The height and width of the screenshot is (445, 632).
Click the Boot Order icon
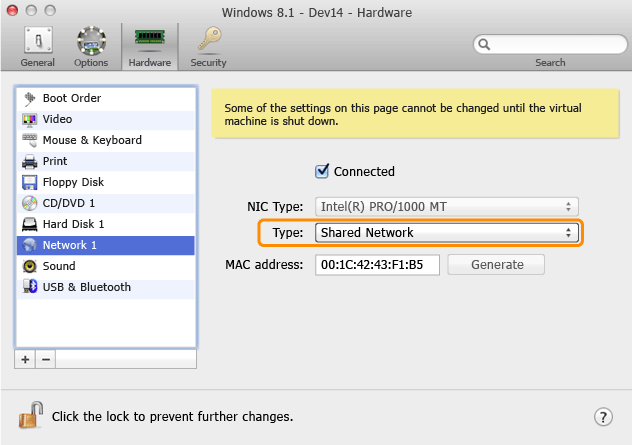tap(29, 98)
